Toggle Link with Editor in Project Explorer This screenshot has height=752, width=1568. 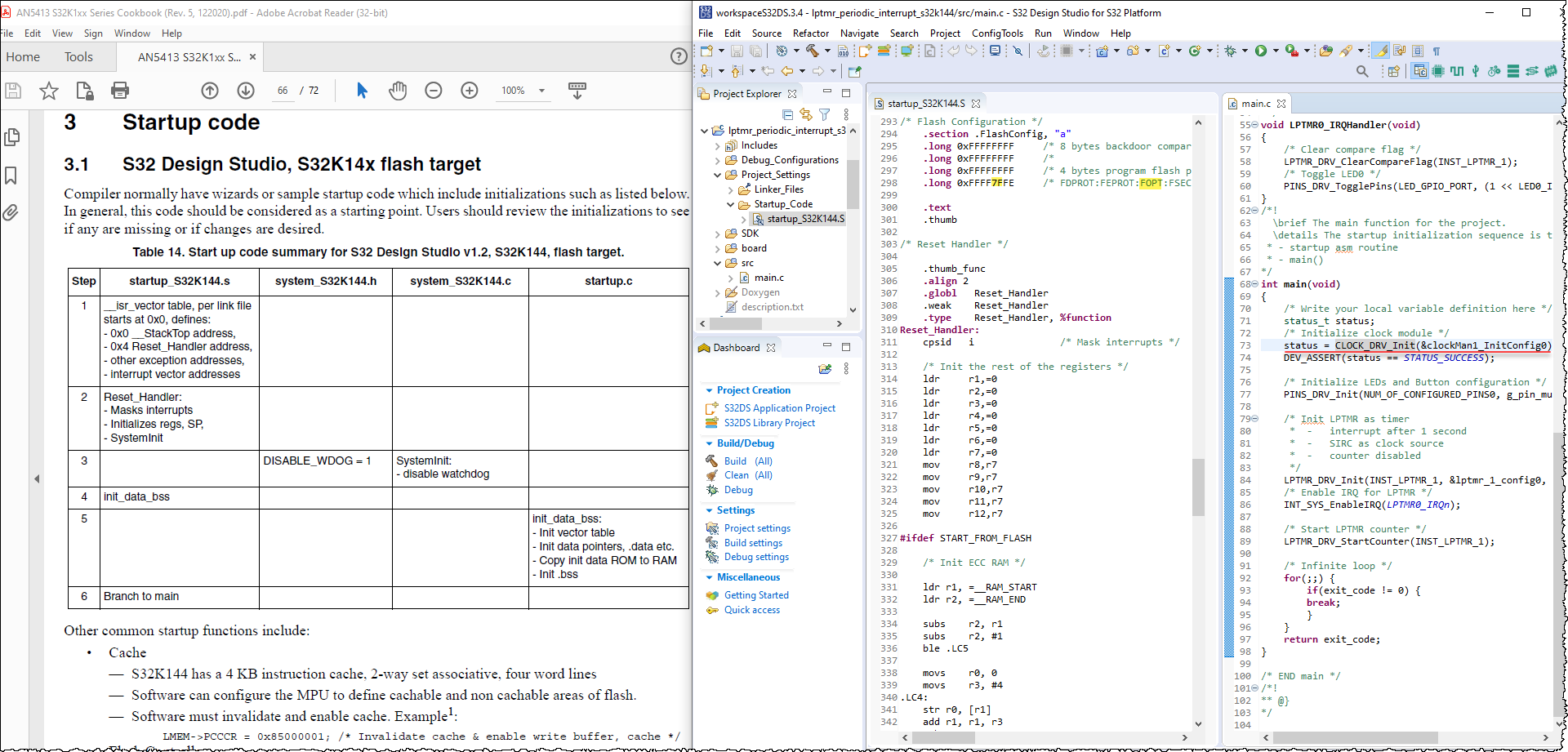tap(806, 115)
